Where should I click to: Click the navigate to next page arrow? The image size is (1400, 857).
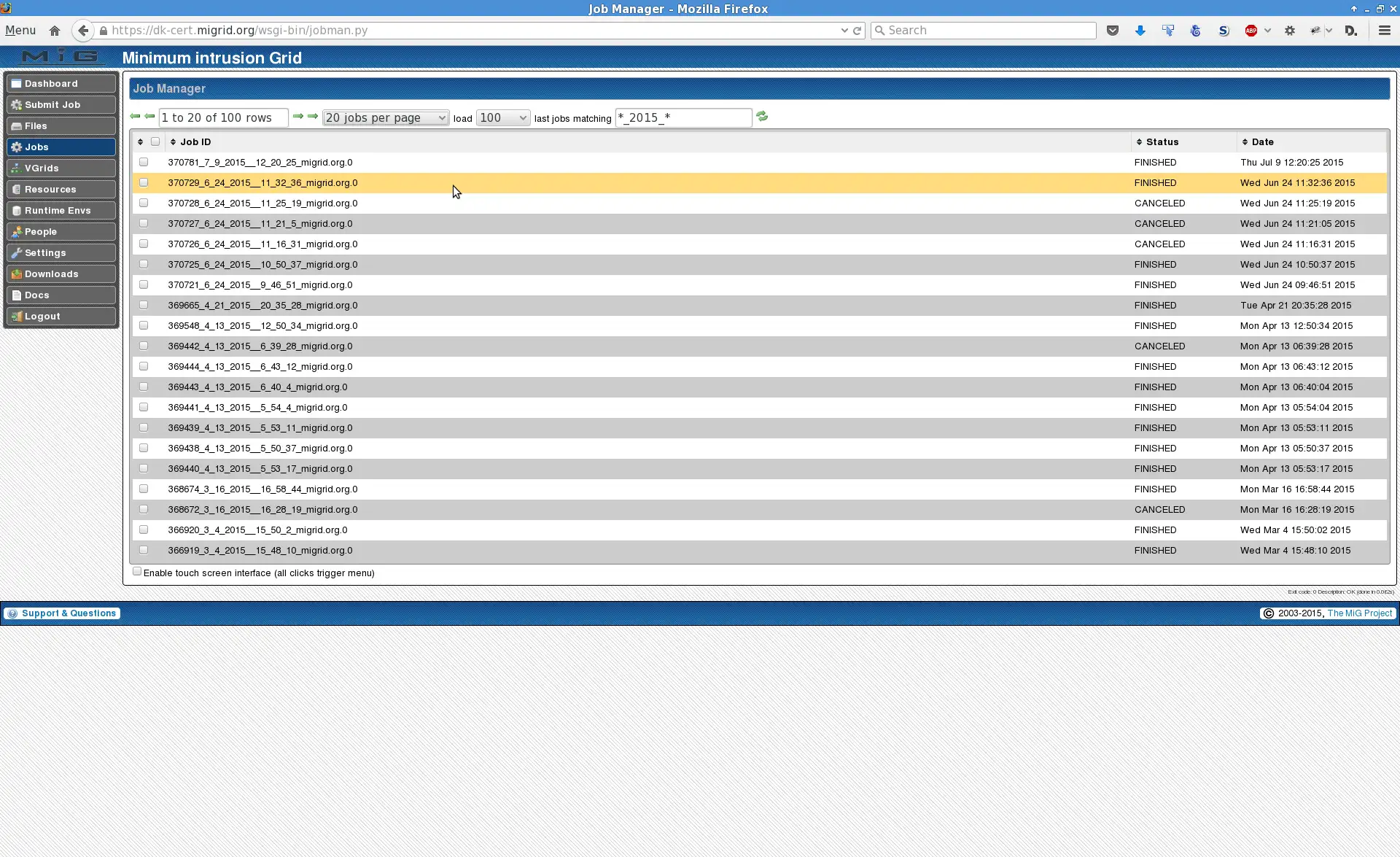[297, 117]
